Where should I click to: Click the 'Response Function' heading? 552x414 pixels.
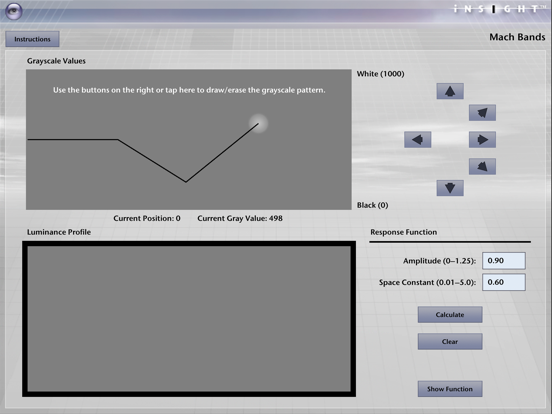coord(403,232)
